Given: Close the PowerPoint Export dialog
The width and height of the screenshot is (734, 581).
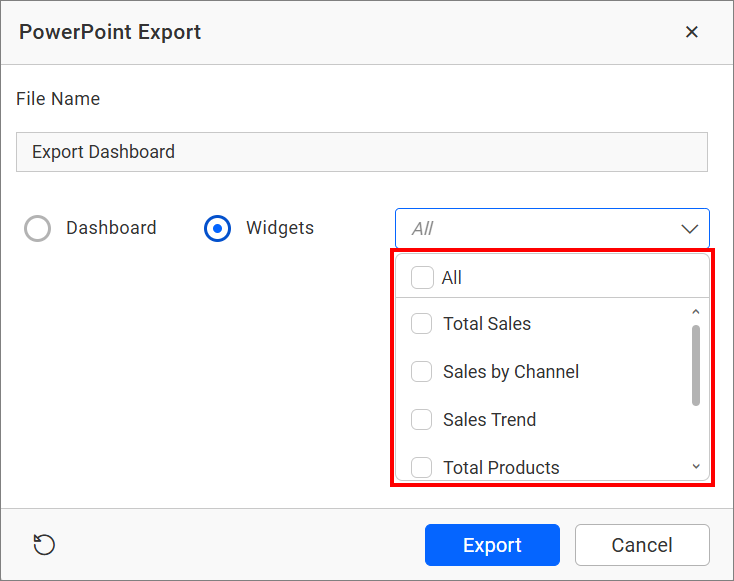Looking at the screenshot, I should 691,32.
